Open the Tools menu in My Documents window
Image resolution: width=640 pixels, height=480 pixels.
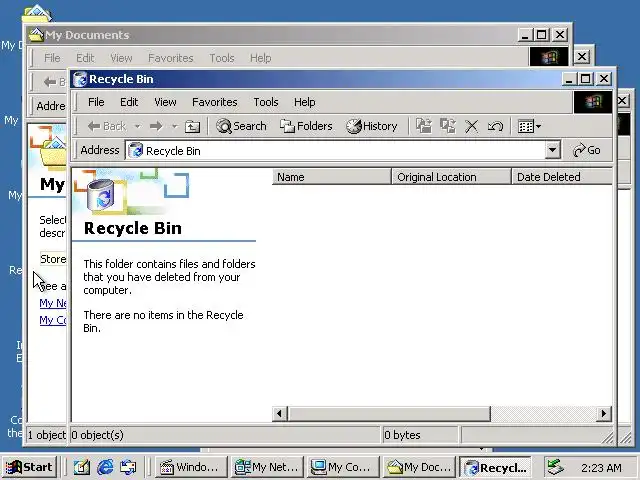[222, 58]
